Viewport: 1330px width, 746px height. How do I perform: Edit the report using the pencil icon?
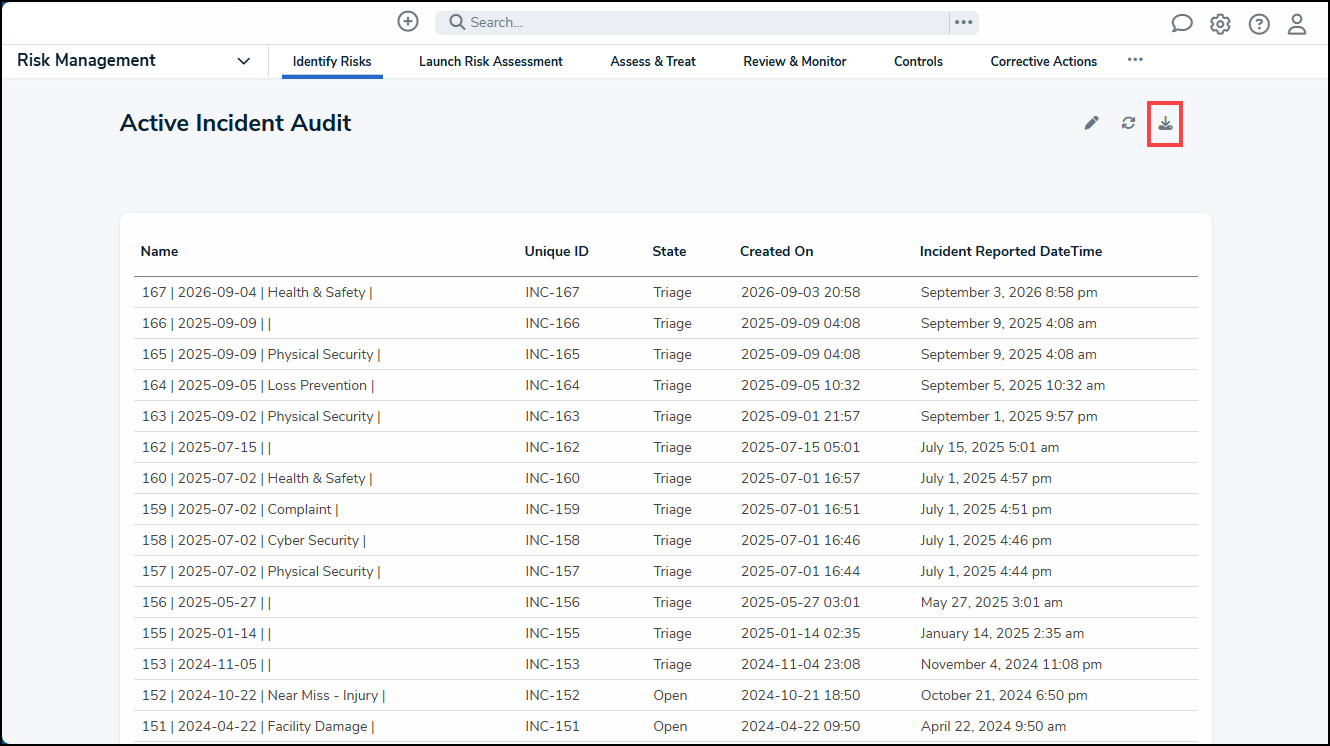click(x=1091, y=123)
